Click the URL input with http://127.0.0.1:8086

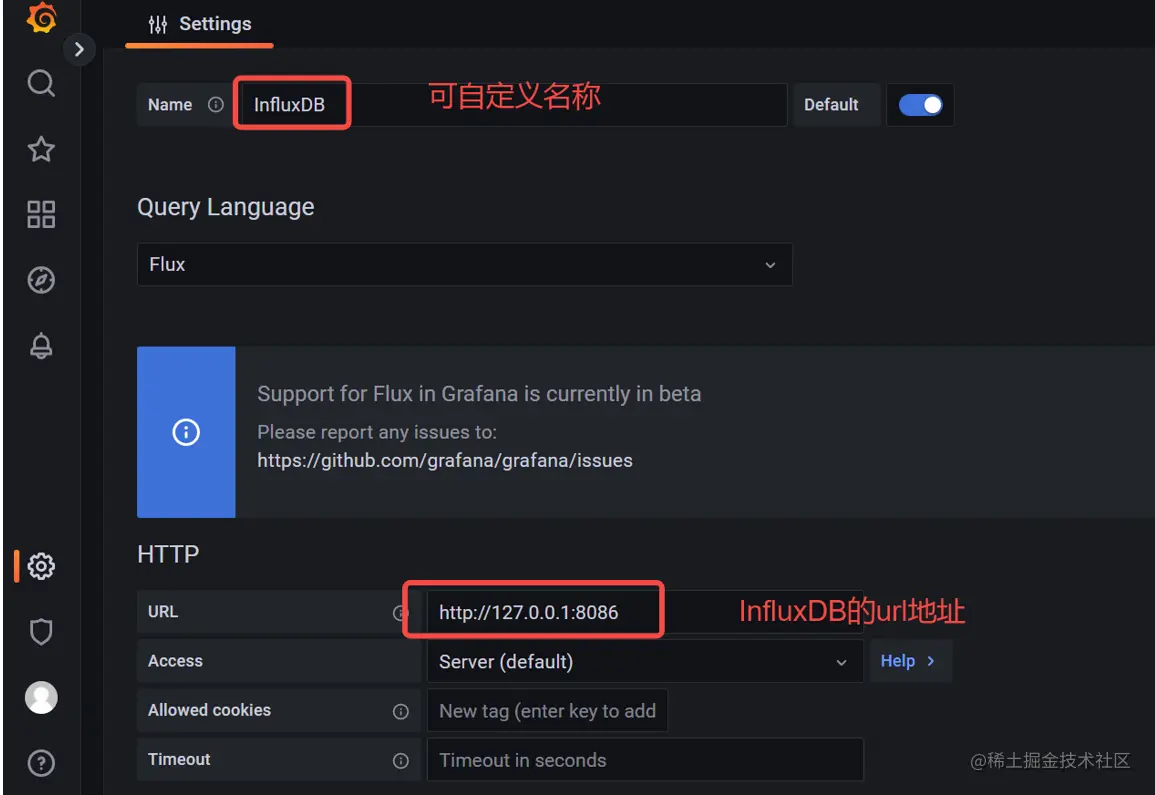click(645, 612)
